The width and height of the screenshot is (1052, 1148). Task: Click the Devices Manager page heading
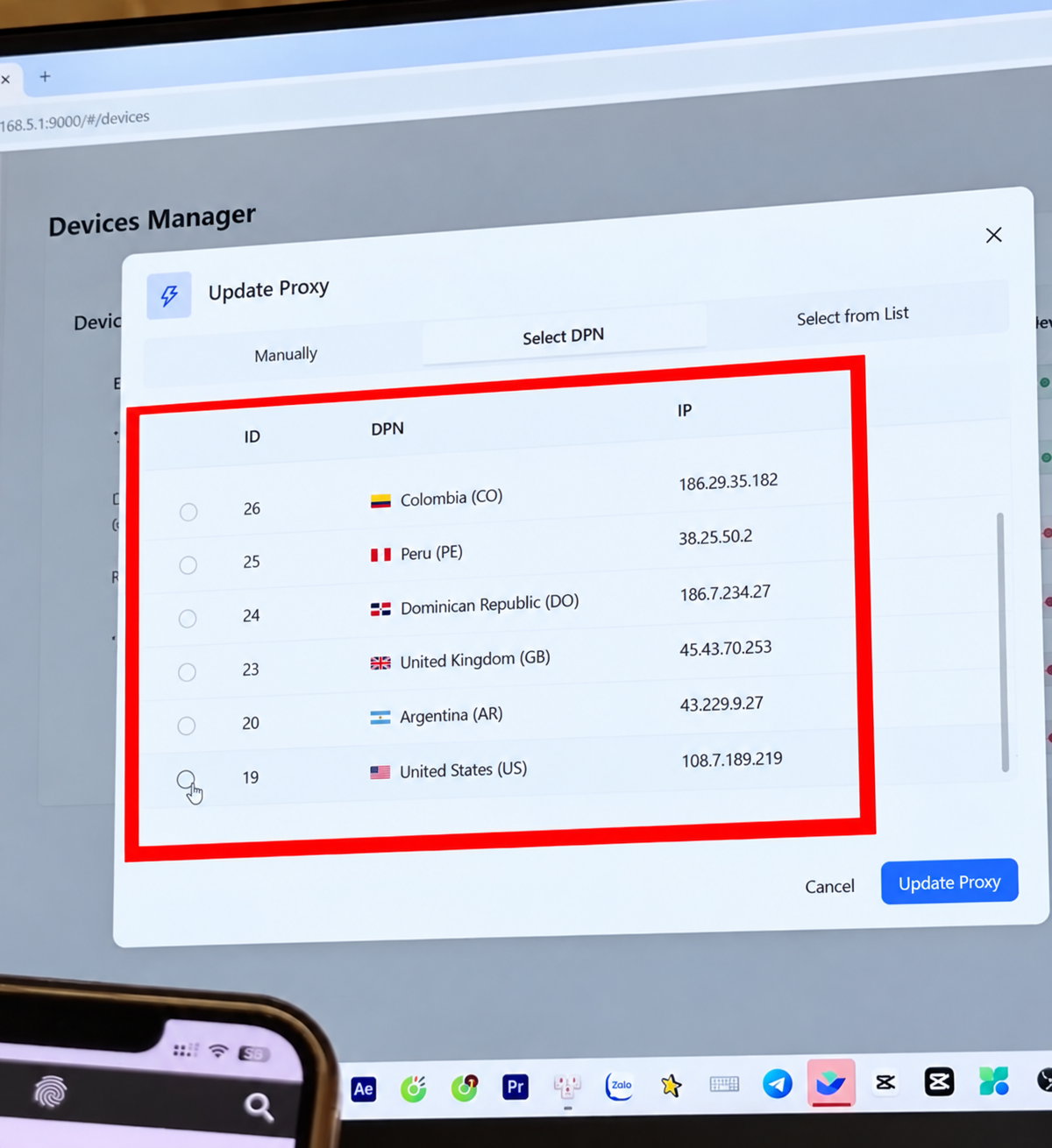point(153,220)
